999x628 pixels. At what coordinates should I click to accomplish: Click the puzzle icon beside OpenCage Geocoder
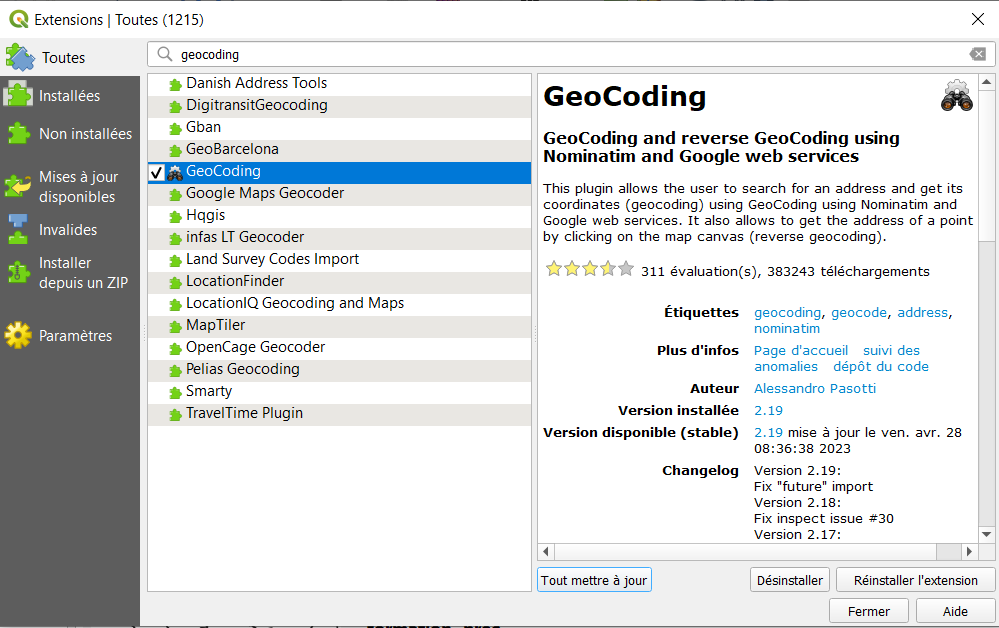175,349
